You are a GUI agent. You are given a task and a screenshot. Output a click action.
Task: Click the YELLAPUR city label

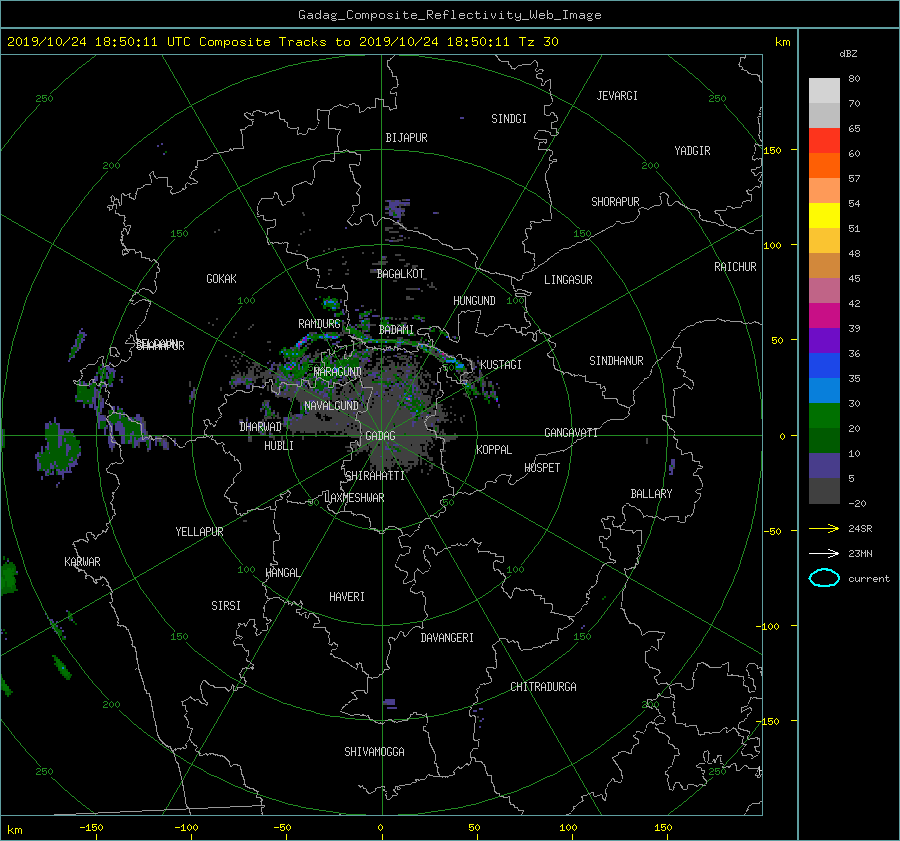pos(199,532)
